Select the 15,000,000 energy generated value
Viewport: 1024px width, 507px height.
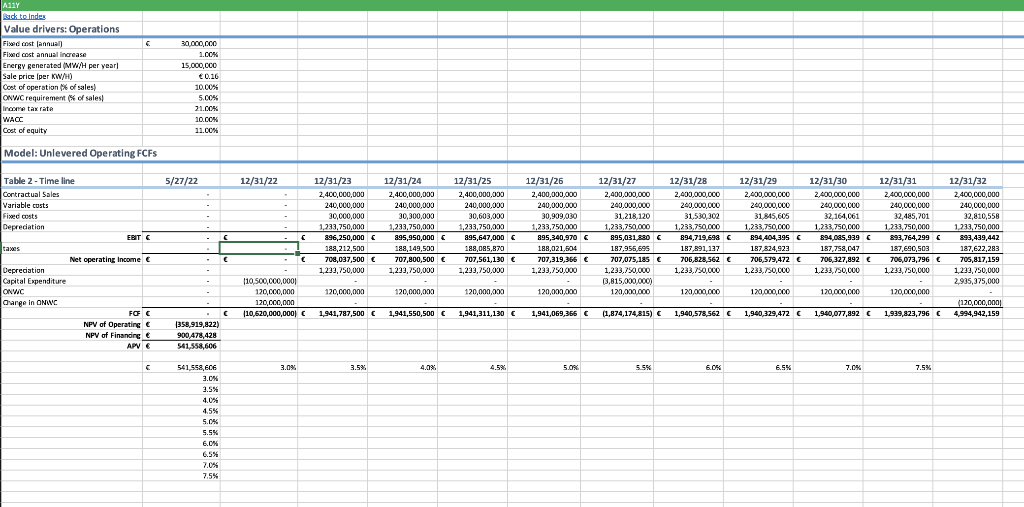pos(199,66)
